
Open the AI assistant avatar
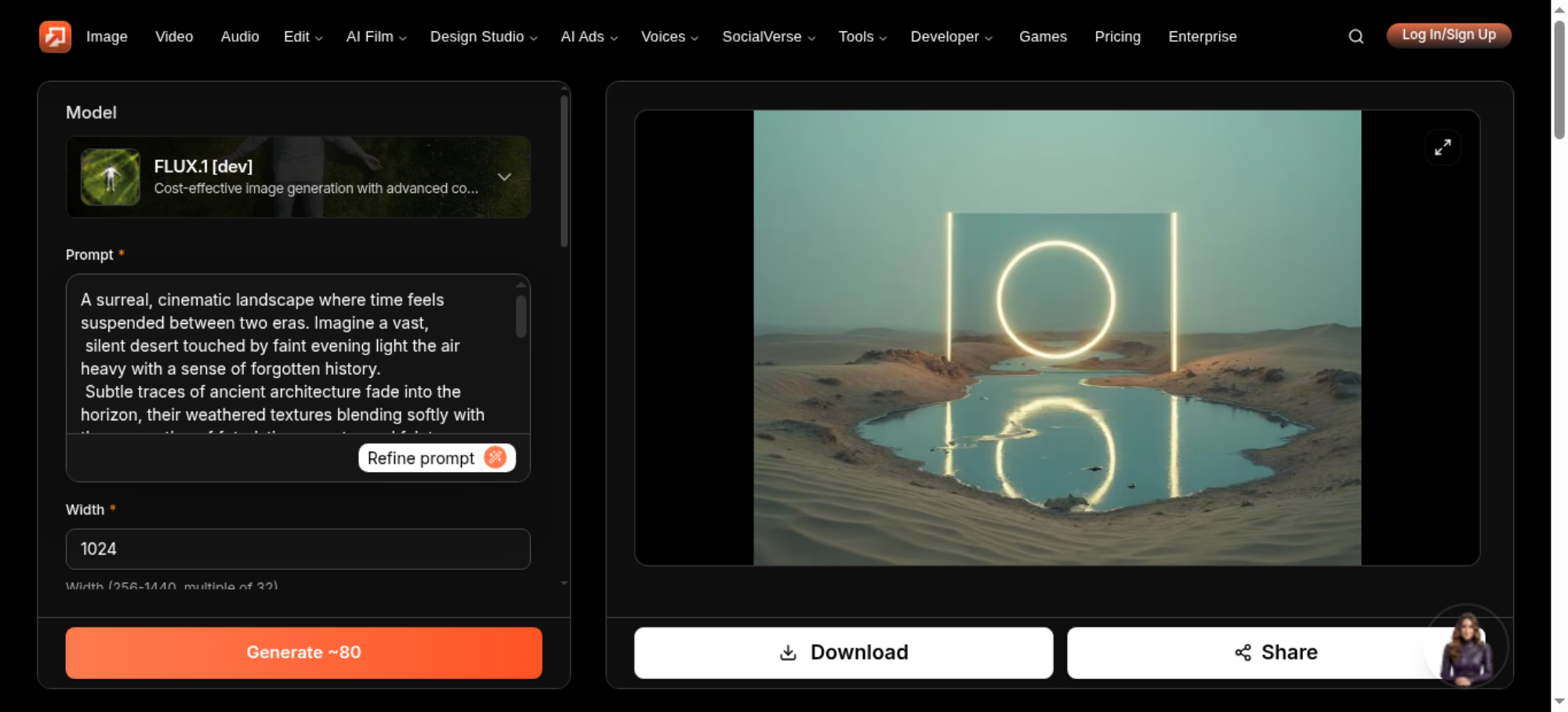point(1466,647)
